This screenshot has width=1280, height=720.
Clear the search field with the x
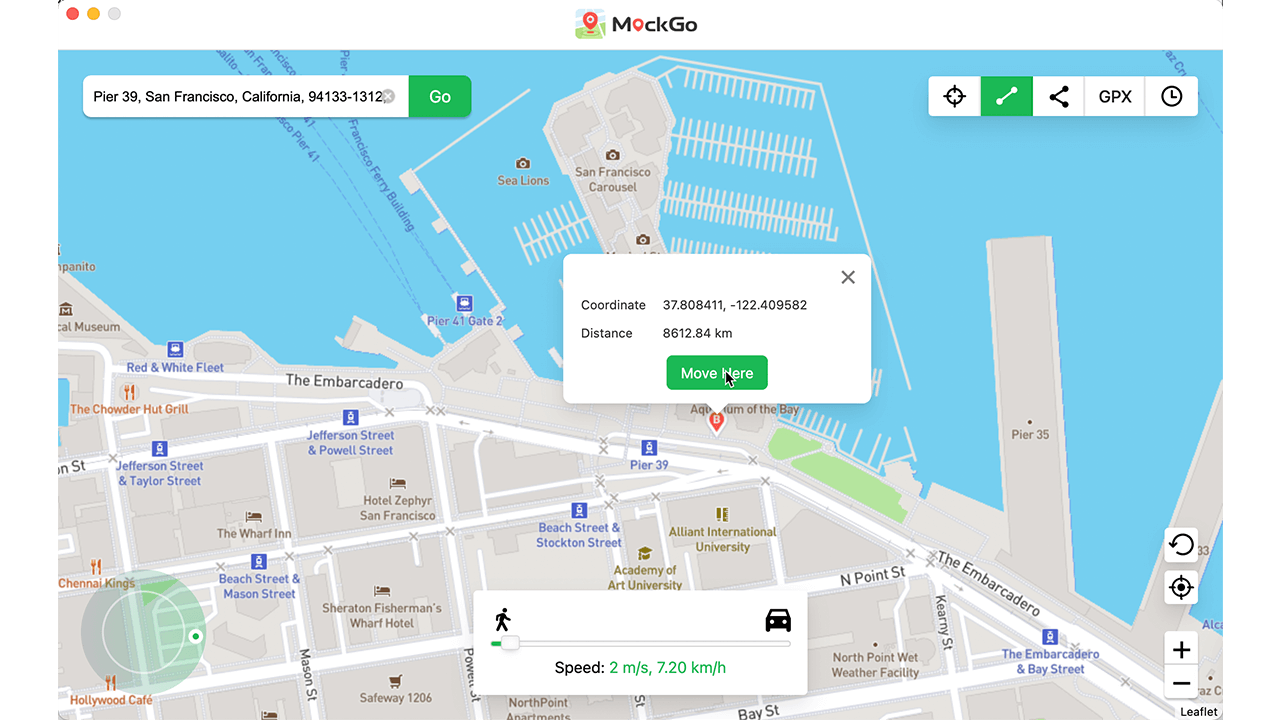390,96
